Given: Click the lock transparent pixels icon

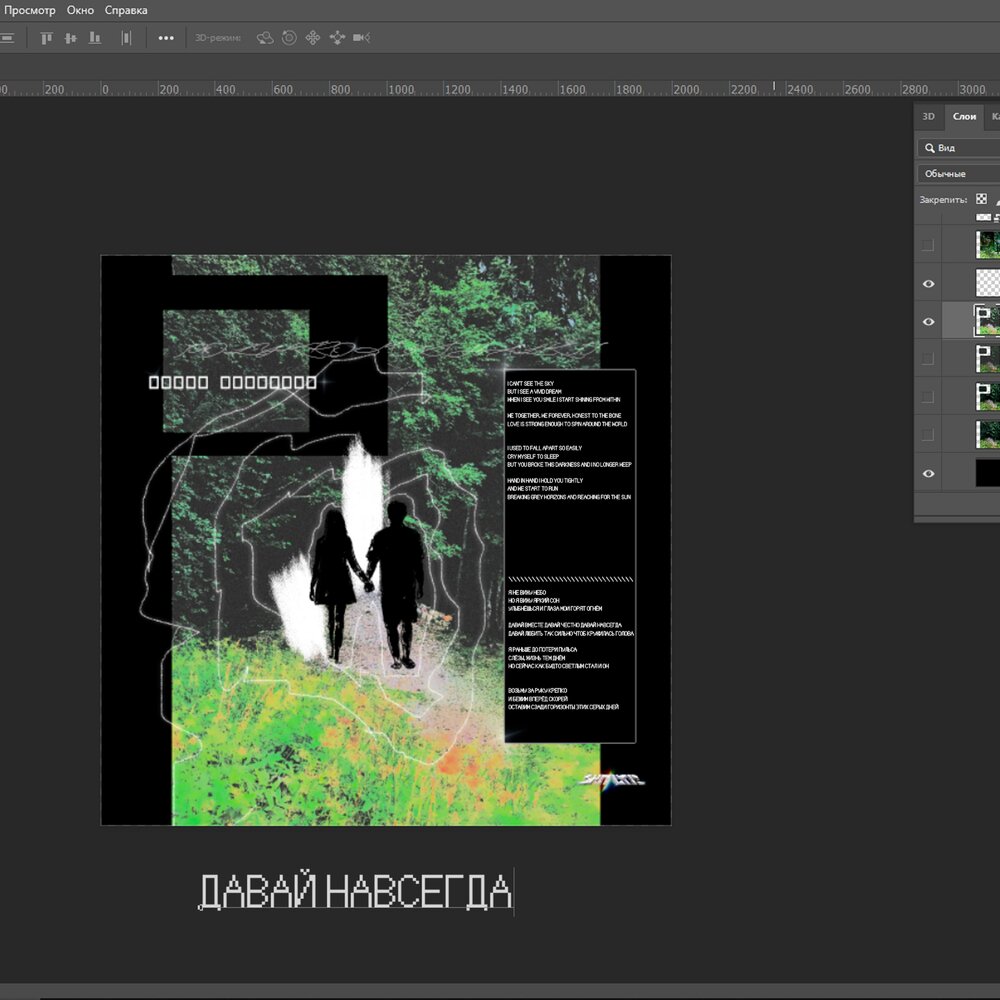Looking at the screenshot, I should 981,199.
